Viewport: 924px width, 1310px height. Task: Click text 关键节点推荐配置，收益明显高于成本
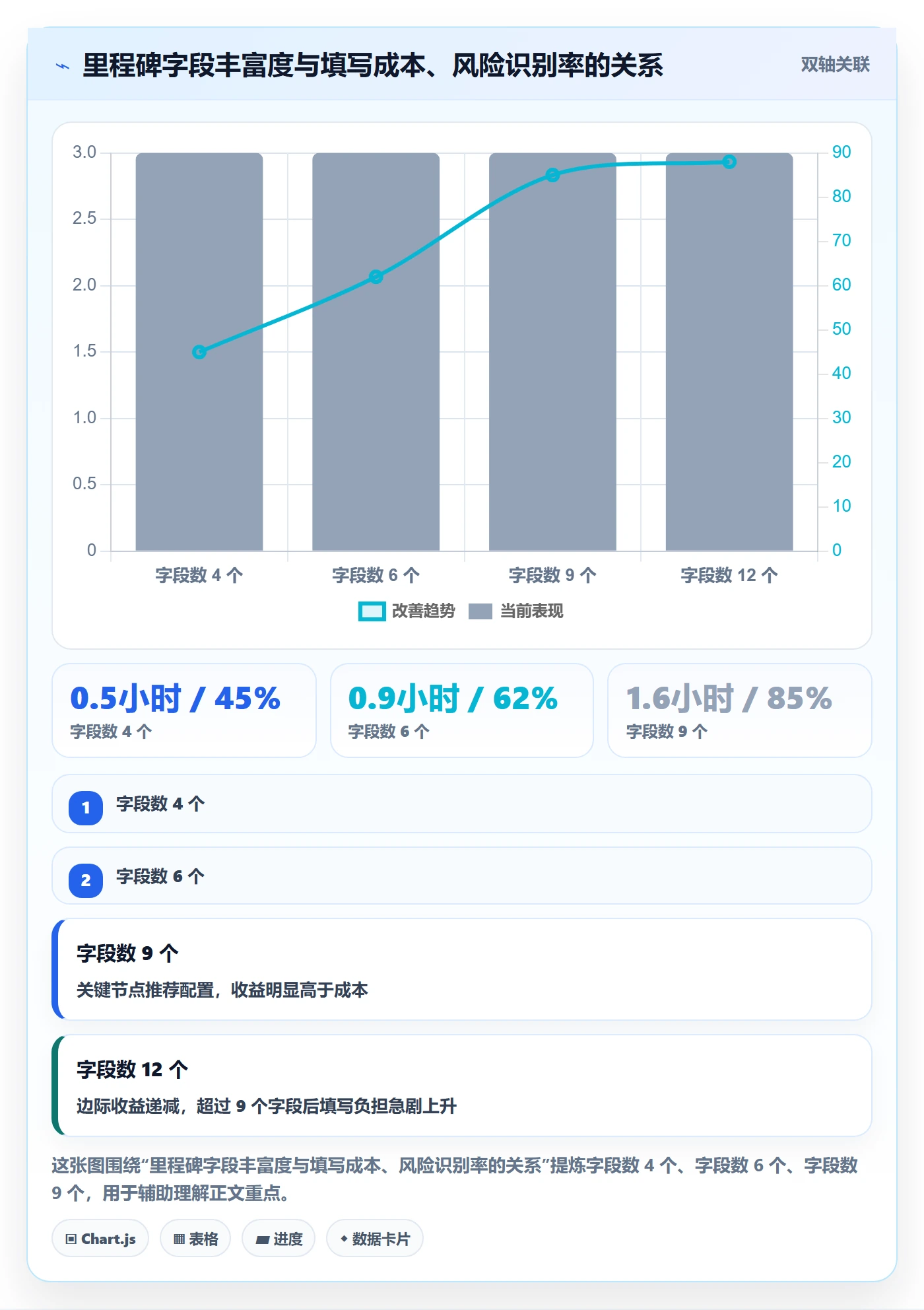coord(222,990)
